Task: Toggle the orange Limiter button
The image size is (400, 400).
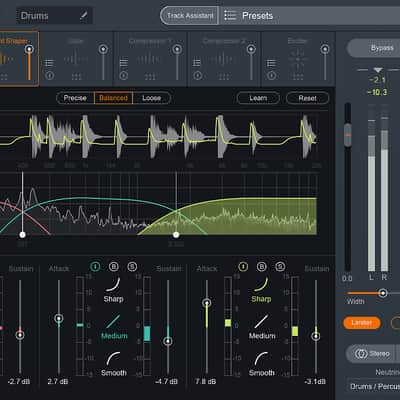Action: pyautogui.click(x=362, y=323)
